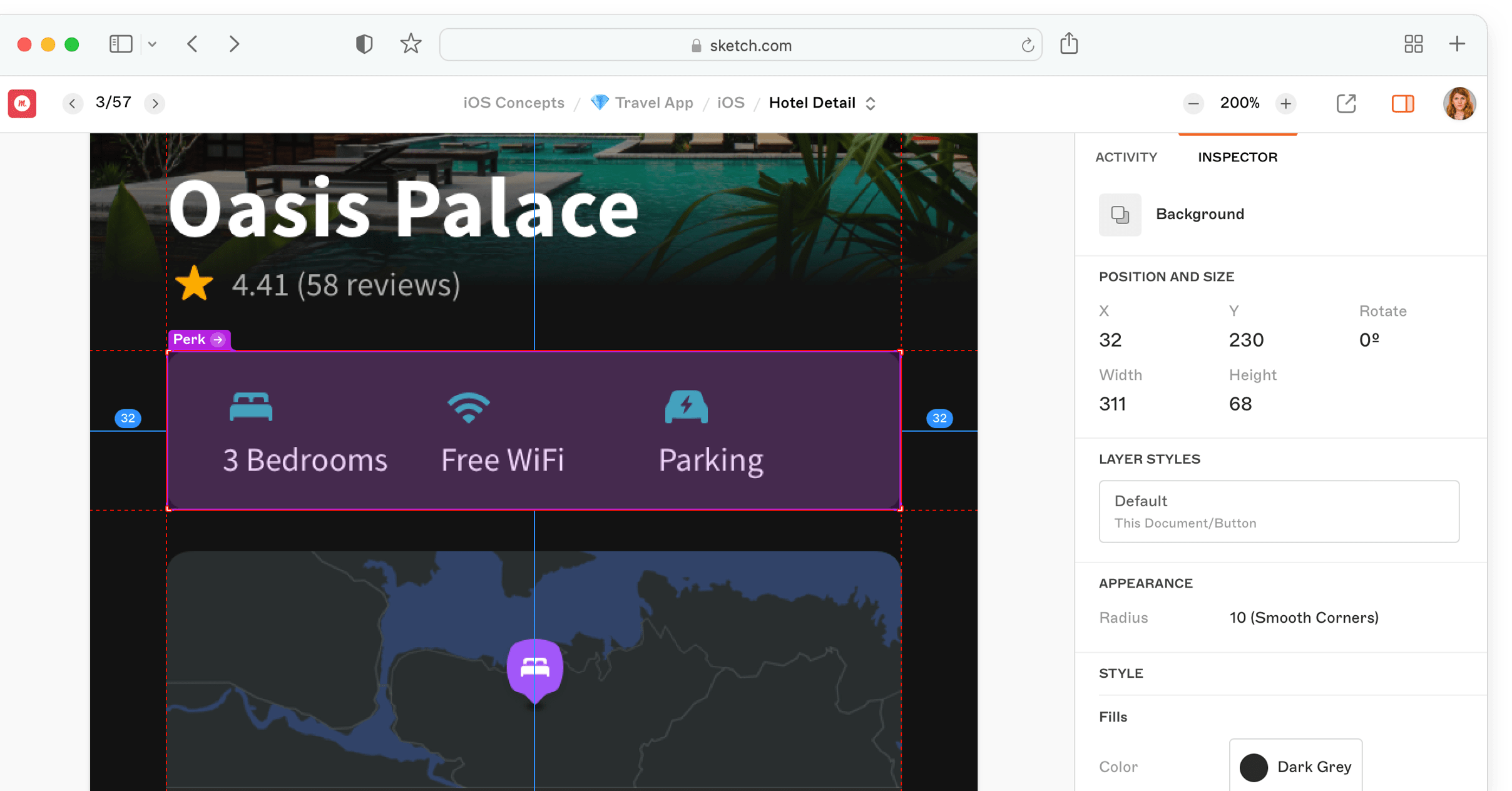Viewport: 1512px width, 791px height.
Task: Go to previous artboard arrow
Action: pos(73,103)
